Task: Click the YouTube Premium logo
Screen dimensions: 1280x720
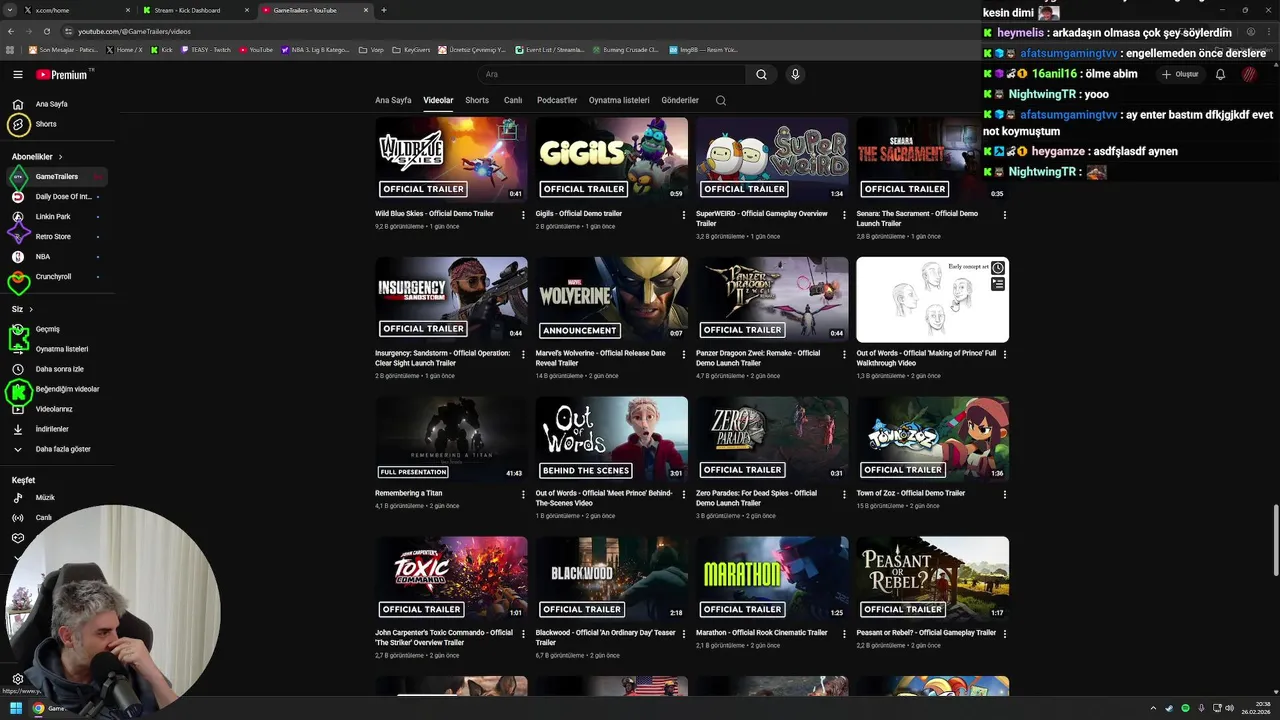Action: (62, 75)
